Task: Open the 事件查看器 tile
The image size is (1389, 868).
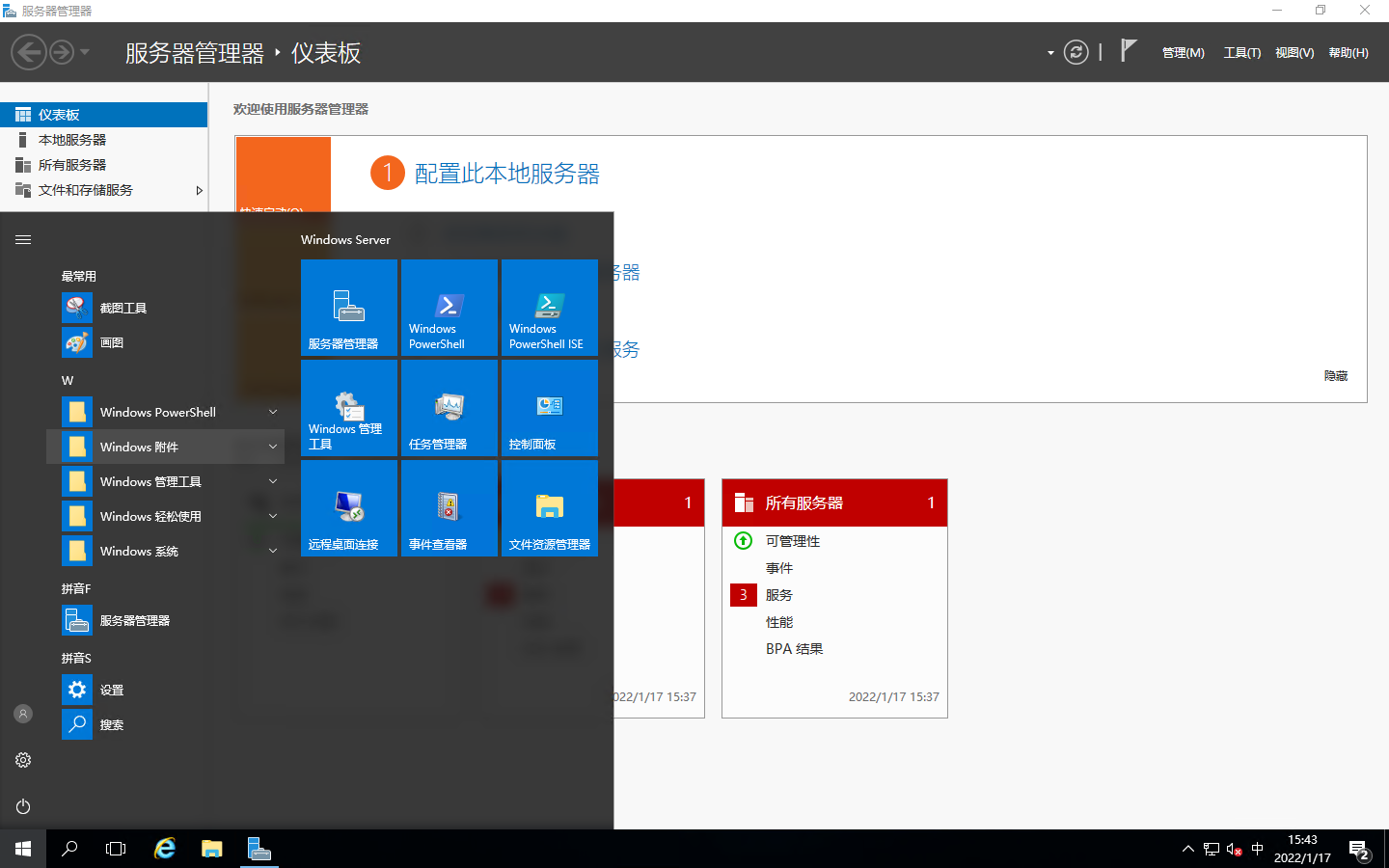Action: coord(449,508)
